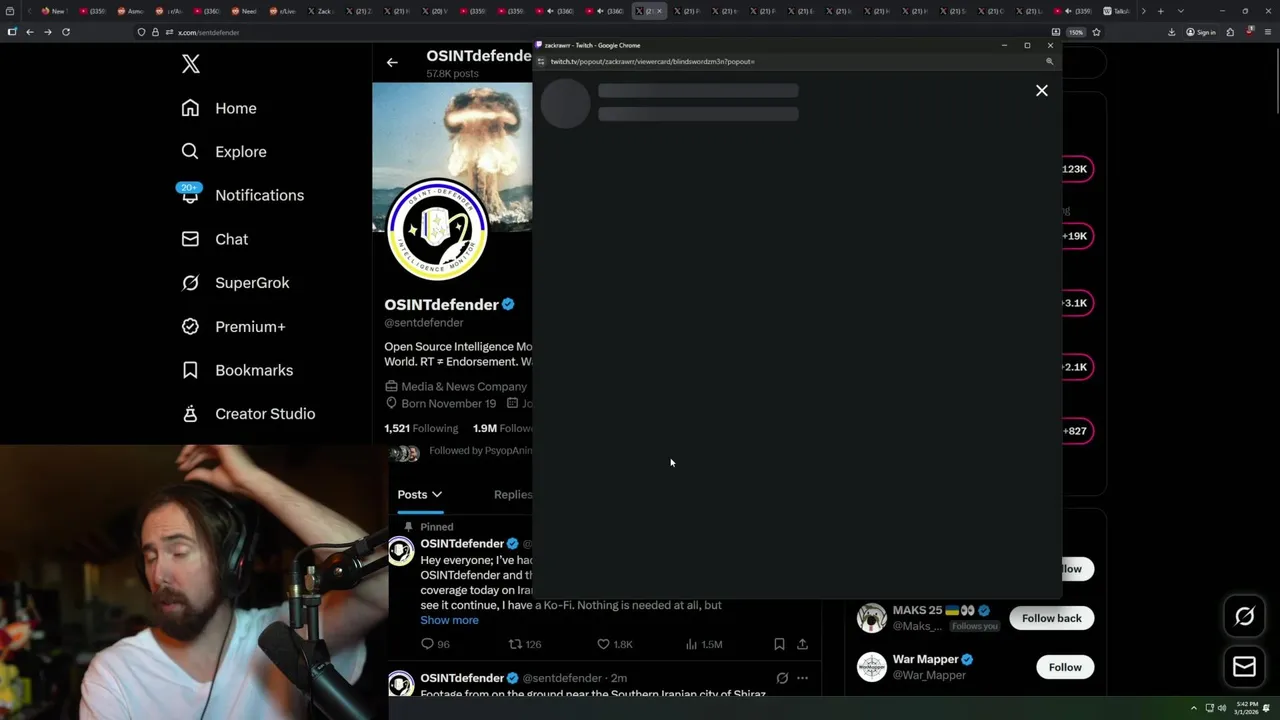The image size is (1280, 720).
Task: Bookmark the pinned OSINTdefender post
Action: pos(779,644)
